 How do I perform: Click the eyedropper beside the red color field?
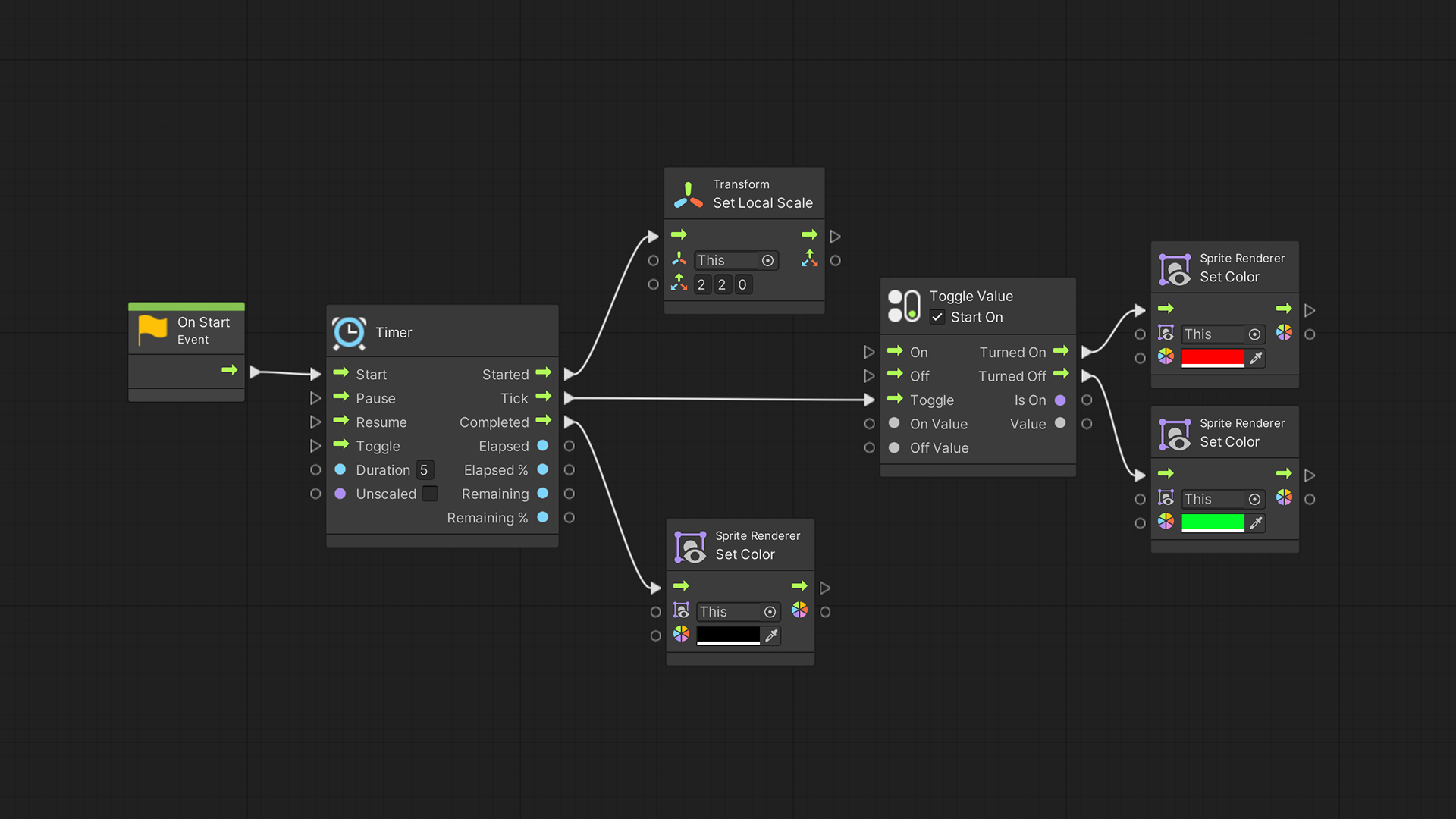[1257, 358]
